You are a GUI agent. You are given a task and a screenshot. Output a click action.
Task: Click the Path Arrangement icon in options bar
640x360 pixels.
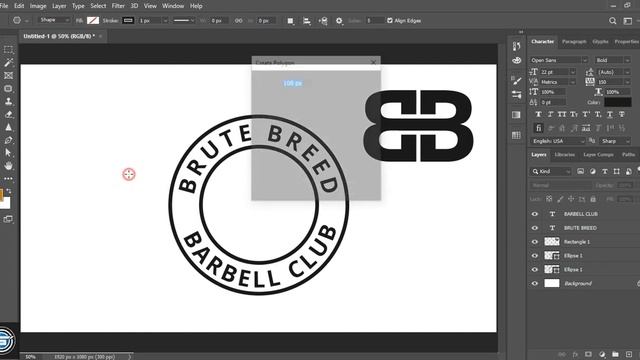(323, 21)
